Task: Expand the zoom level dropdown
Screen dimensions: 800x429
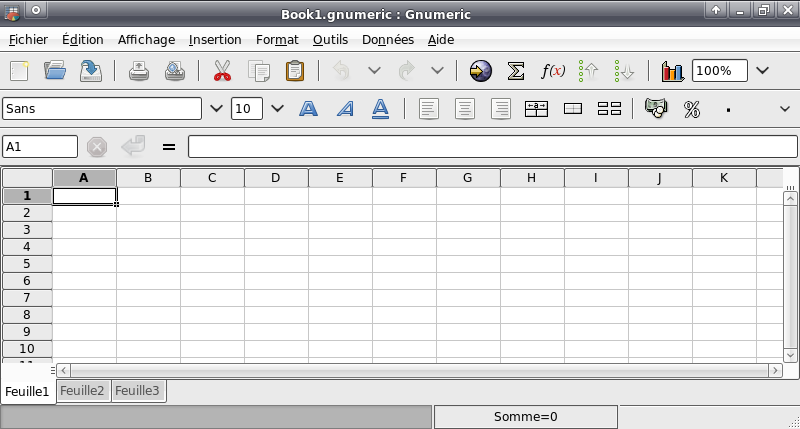Action: [x=762, y=70]
